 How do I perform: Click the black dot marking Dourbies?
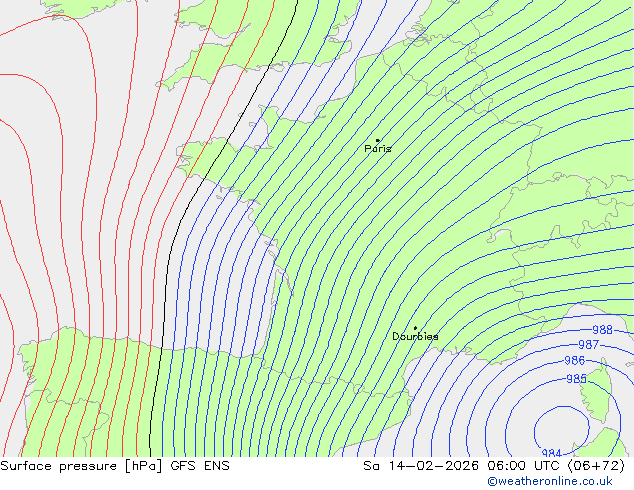(415, 328)
